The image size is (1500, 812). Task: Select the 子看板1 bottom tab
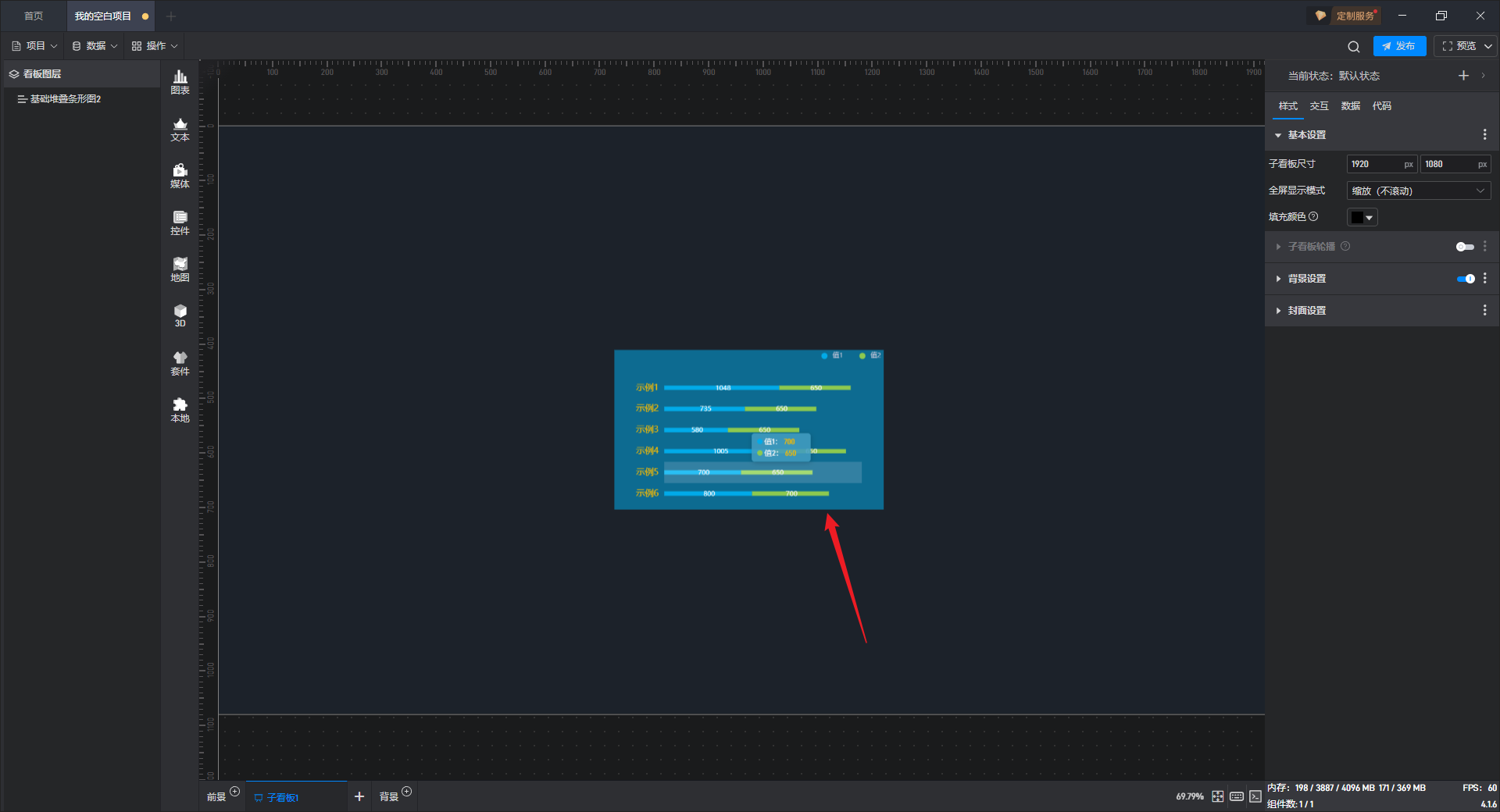point(296,797)
